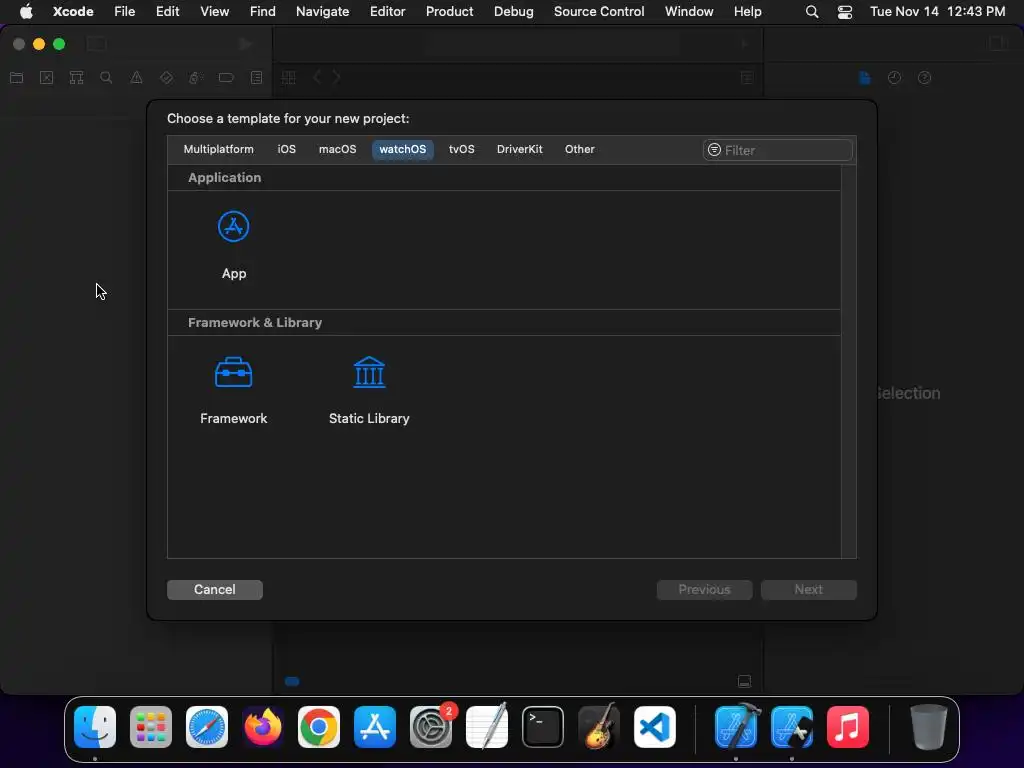Show the history inspector clock icon
Image resolution: width=1024 pixels, height=768 pixels.
894,78
